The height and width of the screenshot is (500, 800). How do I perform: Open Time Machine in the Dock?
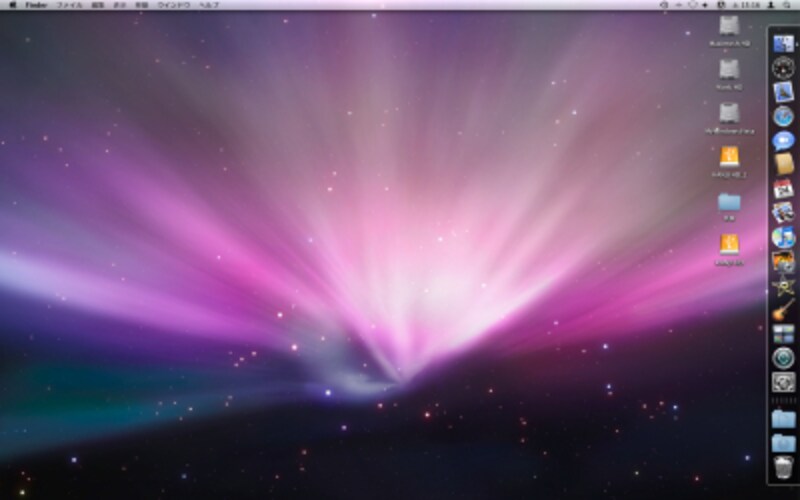click(783, 358)
